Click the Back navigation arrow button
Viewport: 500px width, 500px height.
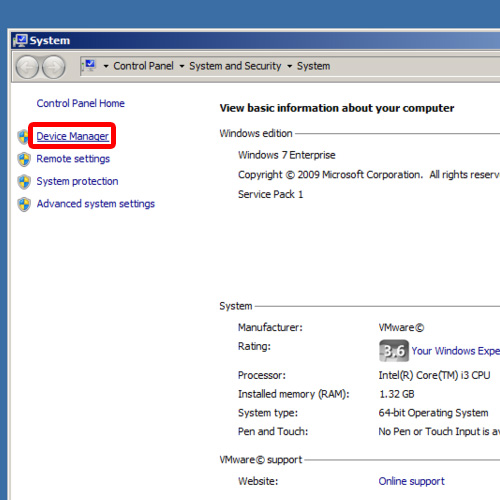coord(27,67)
